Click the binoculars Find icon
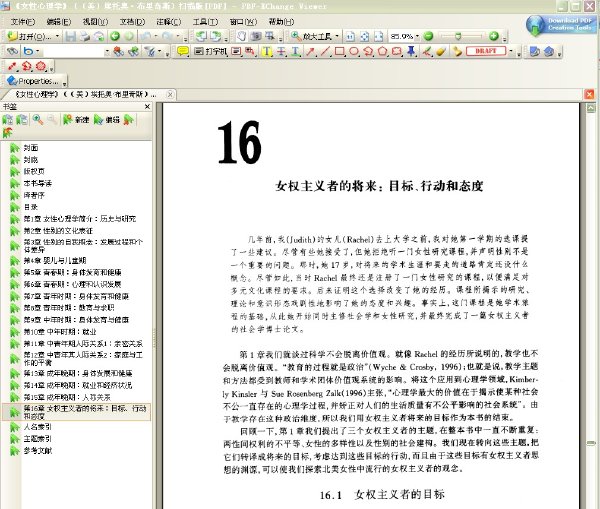600x509 pixels. [x=13, y=51]
